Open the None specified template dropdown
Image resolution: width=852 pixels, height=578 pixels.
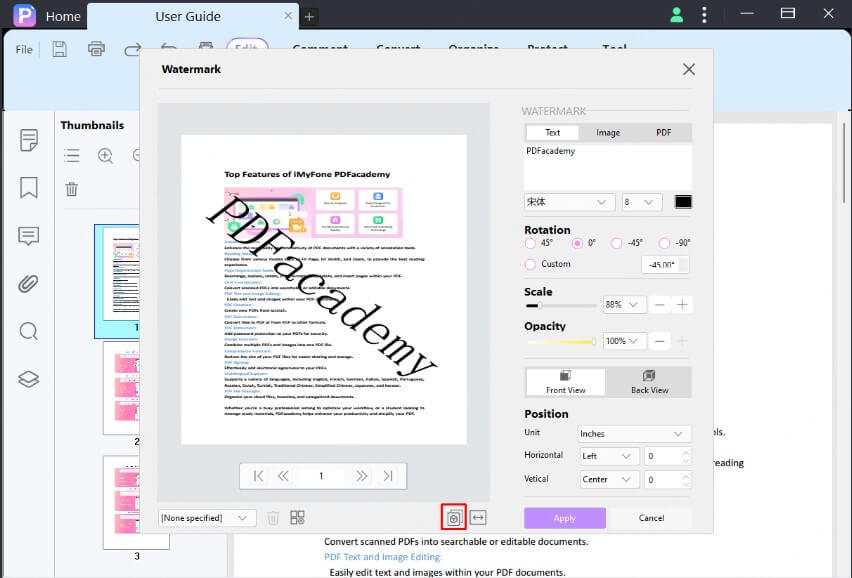click(x=206, y=518)
